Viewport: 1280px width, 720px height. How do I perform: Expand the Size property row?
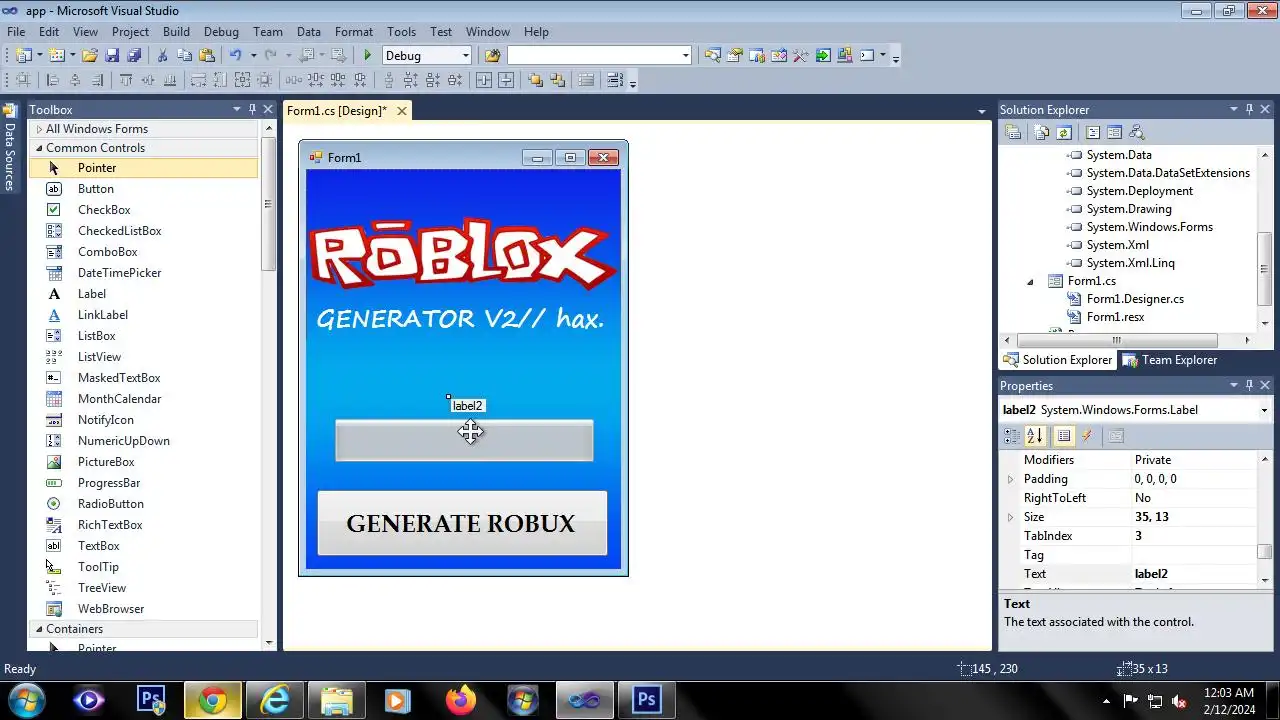[1010, 517]
